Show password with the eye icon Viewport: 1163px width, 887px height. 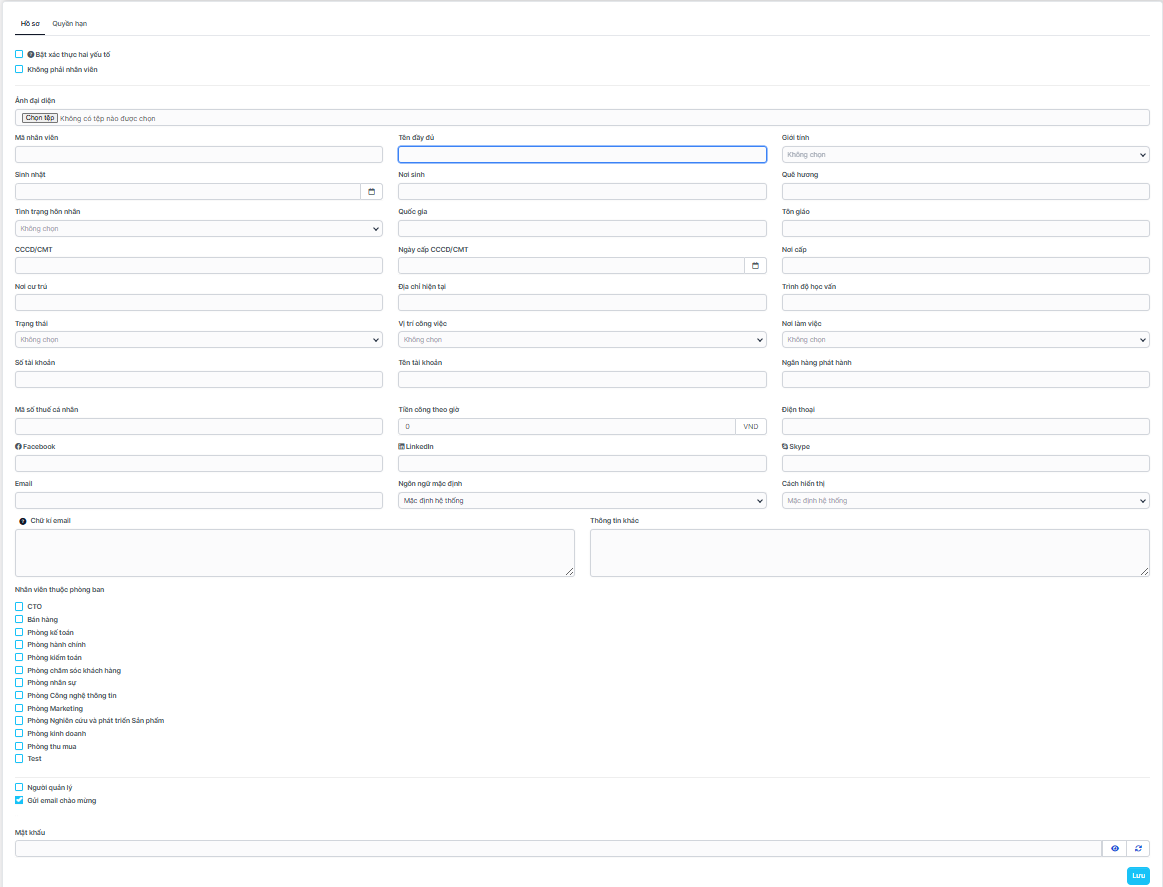pyautogui.click(x=1114, y=849)
